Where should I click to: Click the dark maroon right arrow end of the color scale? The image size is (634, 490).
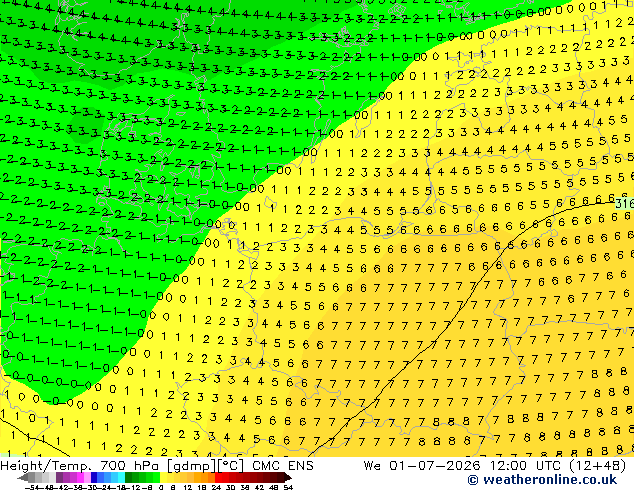click(x=288, y=477)
